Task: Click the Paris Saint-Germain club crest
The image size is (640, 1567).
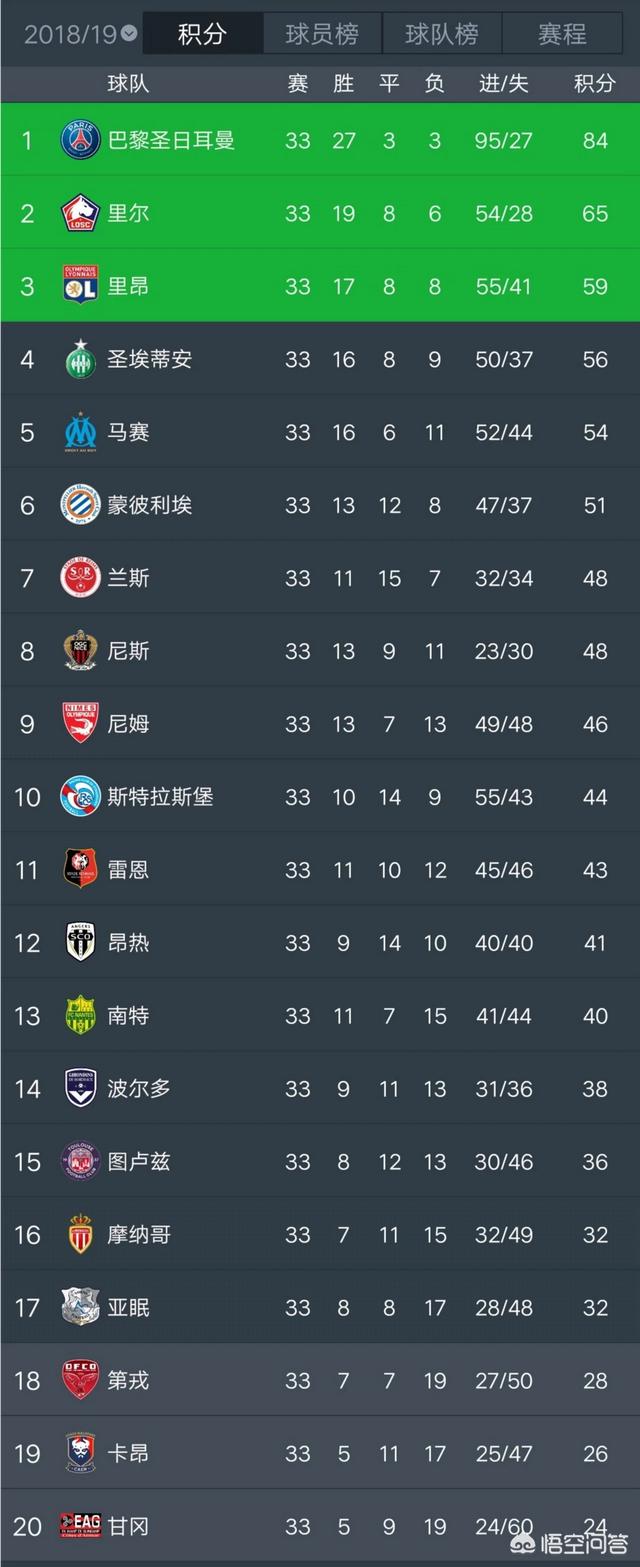Action: [x=80, y=140]
